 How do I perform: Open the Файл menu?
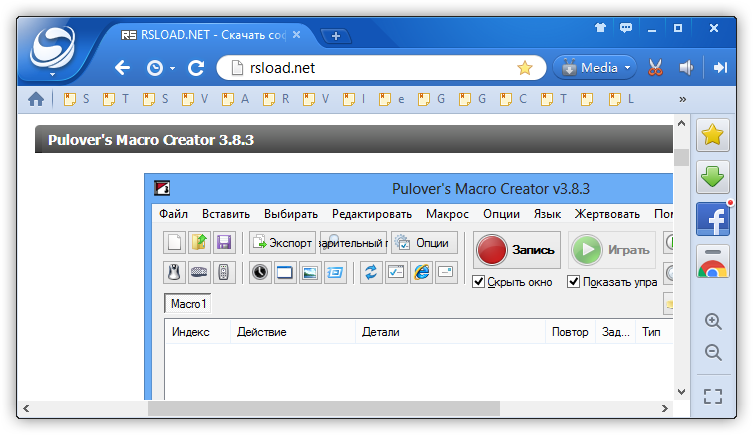[173, 214]
